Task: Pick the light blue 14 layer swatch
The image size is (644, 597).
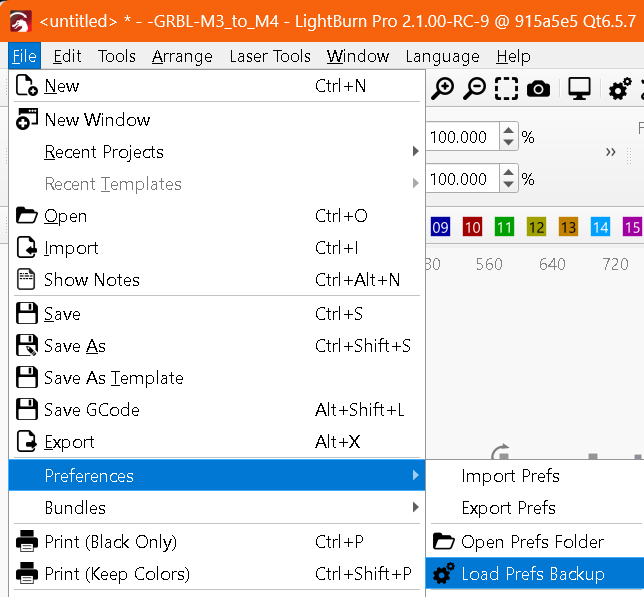Action: pyautogui.click(x=600, y=227)
